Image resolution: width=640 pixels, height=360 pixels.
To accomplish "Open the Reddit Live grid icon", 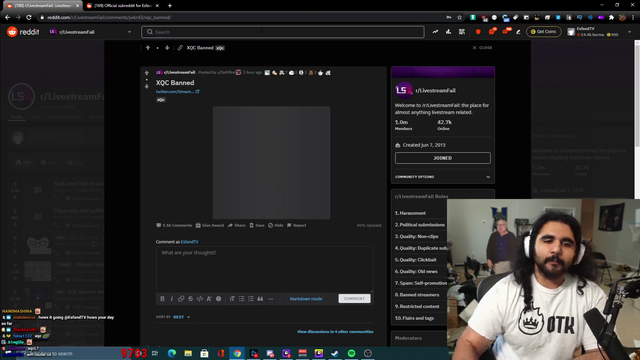I will point(462,32).
